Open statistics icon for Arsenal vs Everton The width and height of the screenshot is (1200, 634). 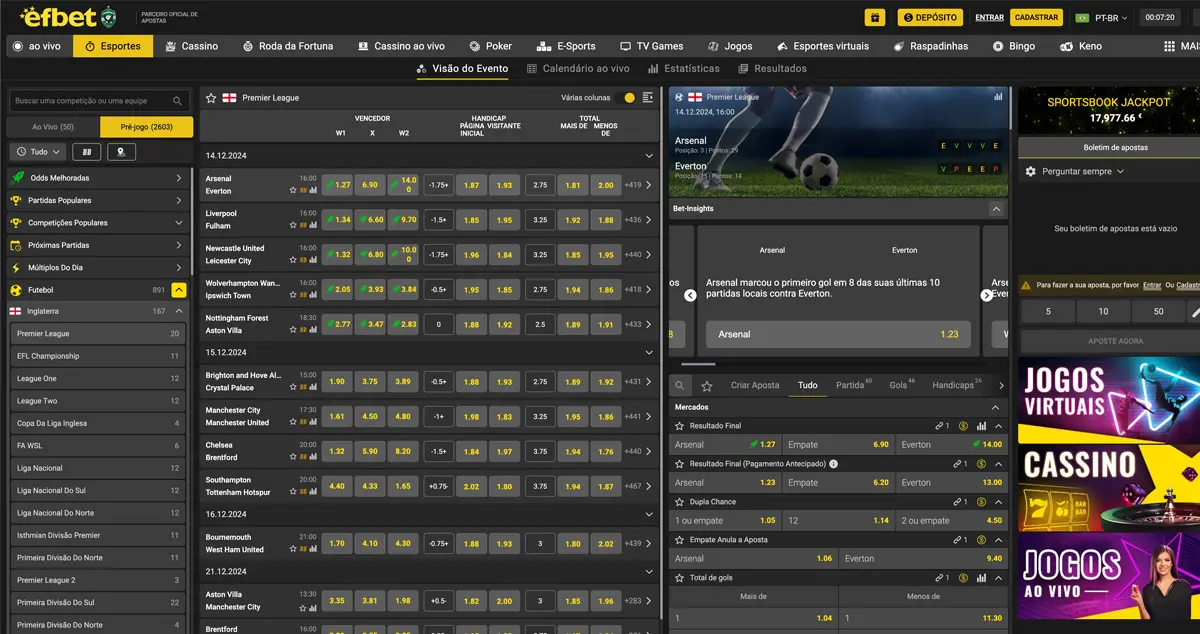click(x=312, y=190)
